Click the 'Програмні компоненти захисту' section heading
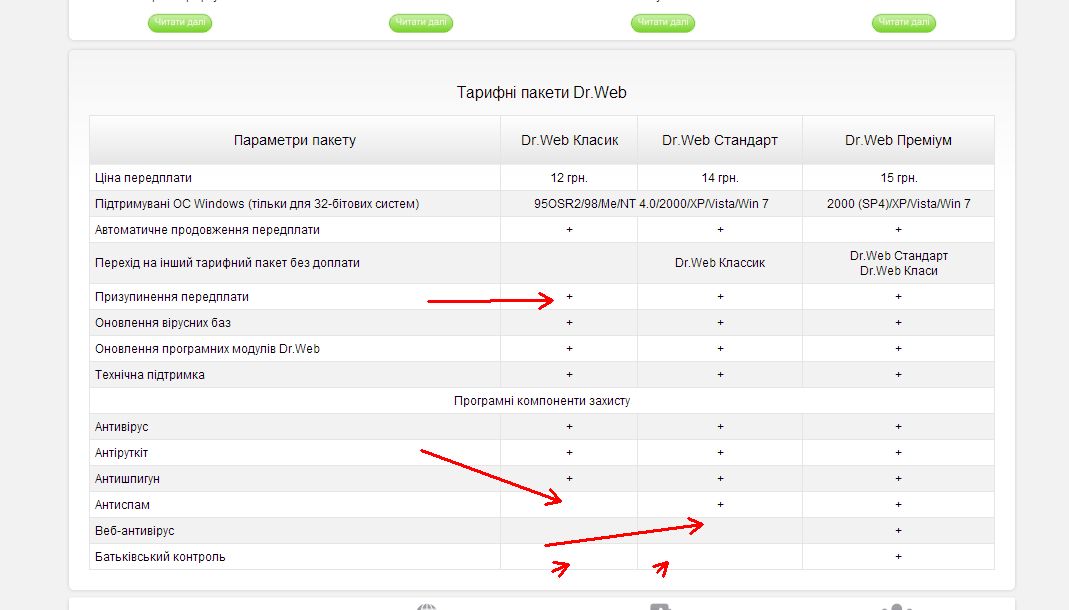The width and height of the screenshot is (1069, 610). [541, 401]
